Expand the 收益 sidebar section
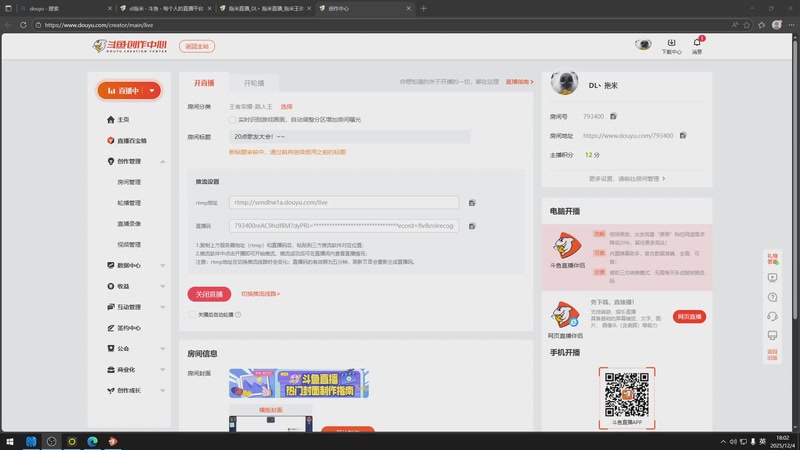The width and height of the screenshot is (800, 450). pyautogui.click(x=163, y=286)
